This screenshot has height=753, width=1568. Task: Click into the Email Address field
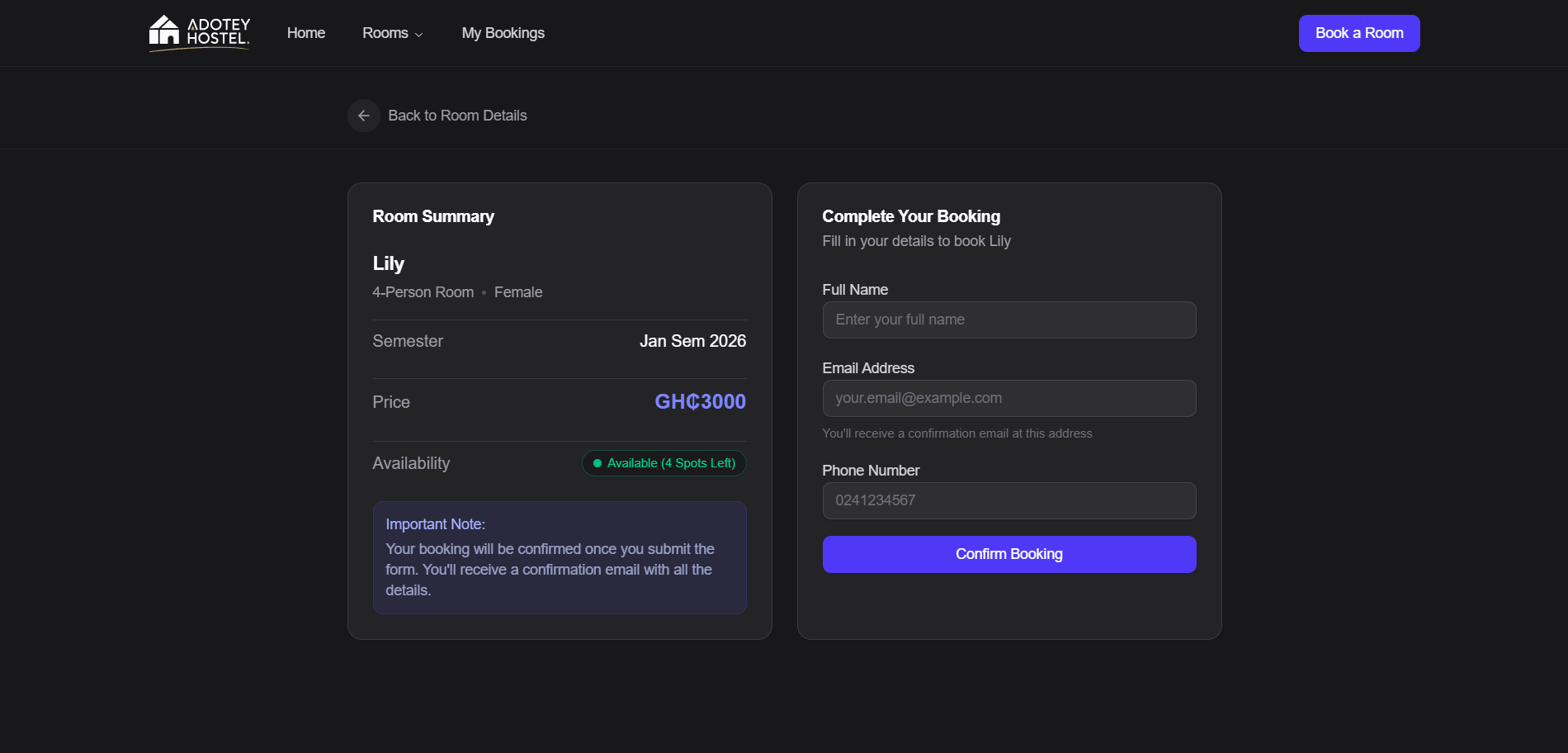coord(1008,398)
